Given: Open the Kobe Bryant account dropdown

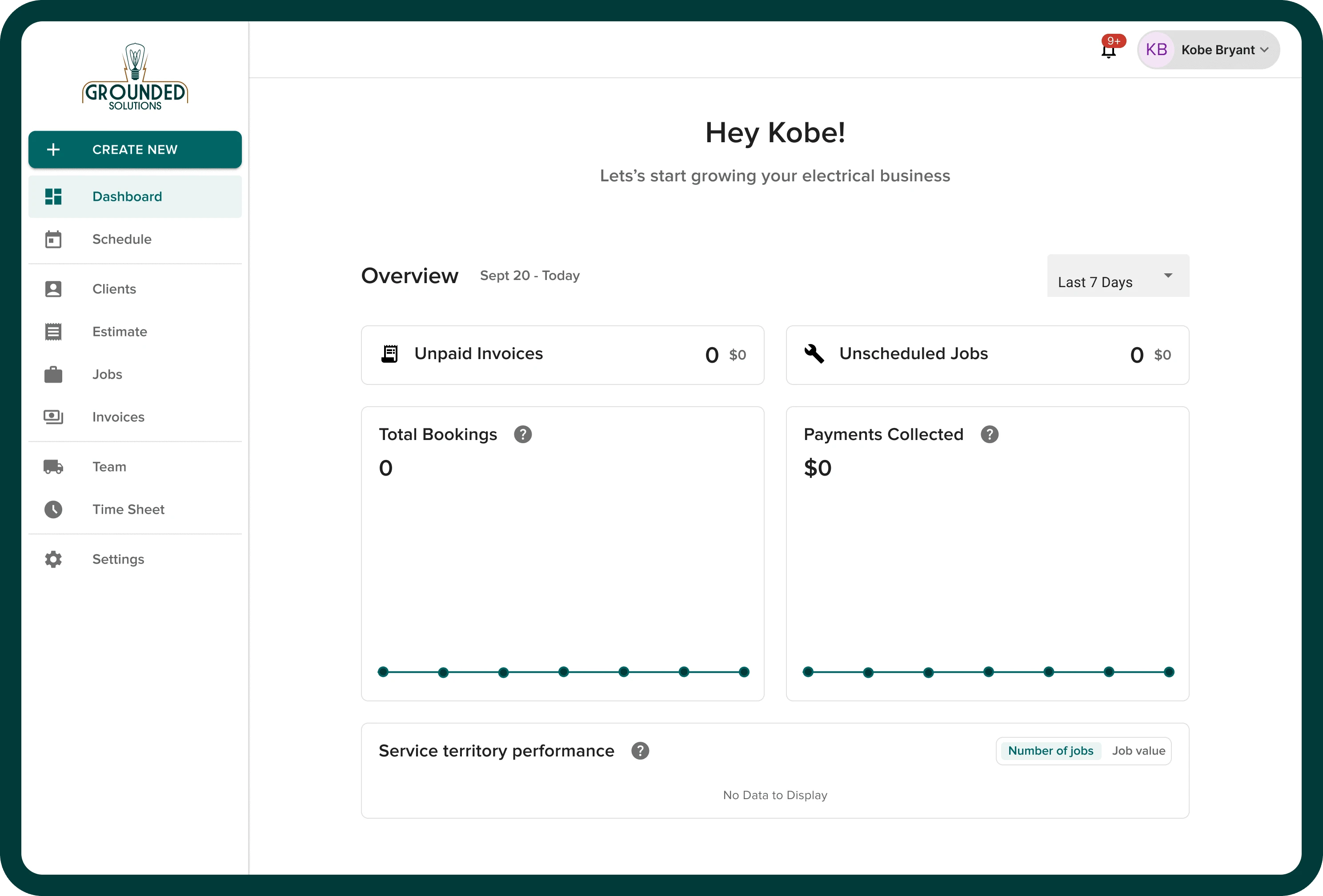Looking at the screenshot, I should point(1209,50).
